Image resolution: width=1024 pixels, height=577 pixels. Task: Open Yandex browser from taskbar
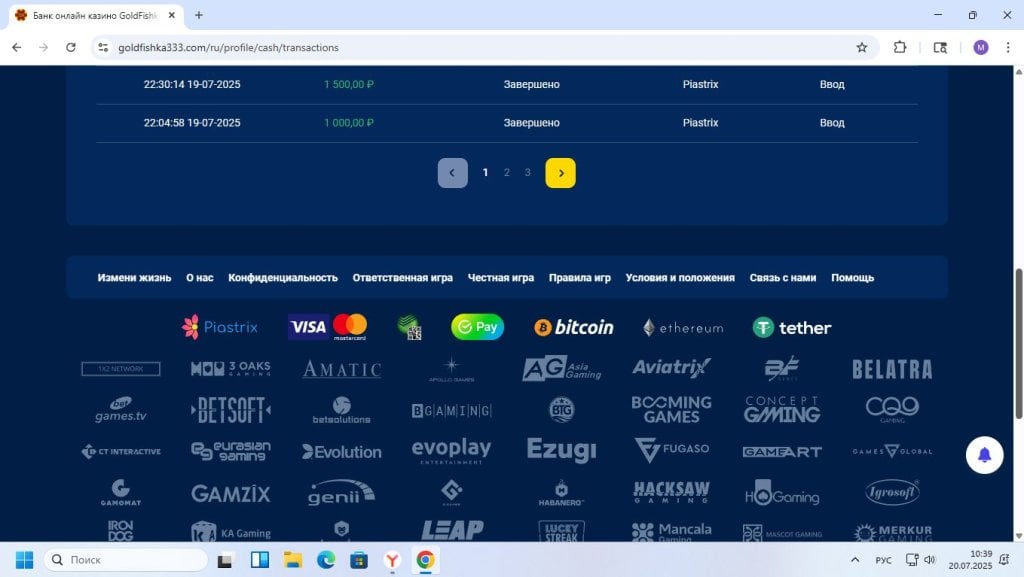pos(392,560)
